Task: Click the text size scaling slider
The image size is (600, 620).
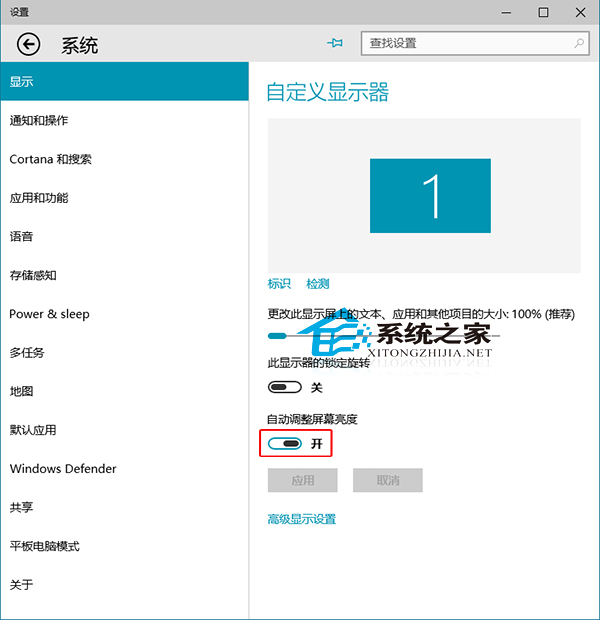Action: coord(276,336)
